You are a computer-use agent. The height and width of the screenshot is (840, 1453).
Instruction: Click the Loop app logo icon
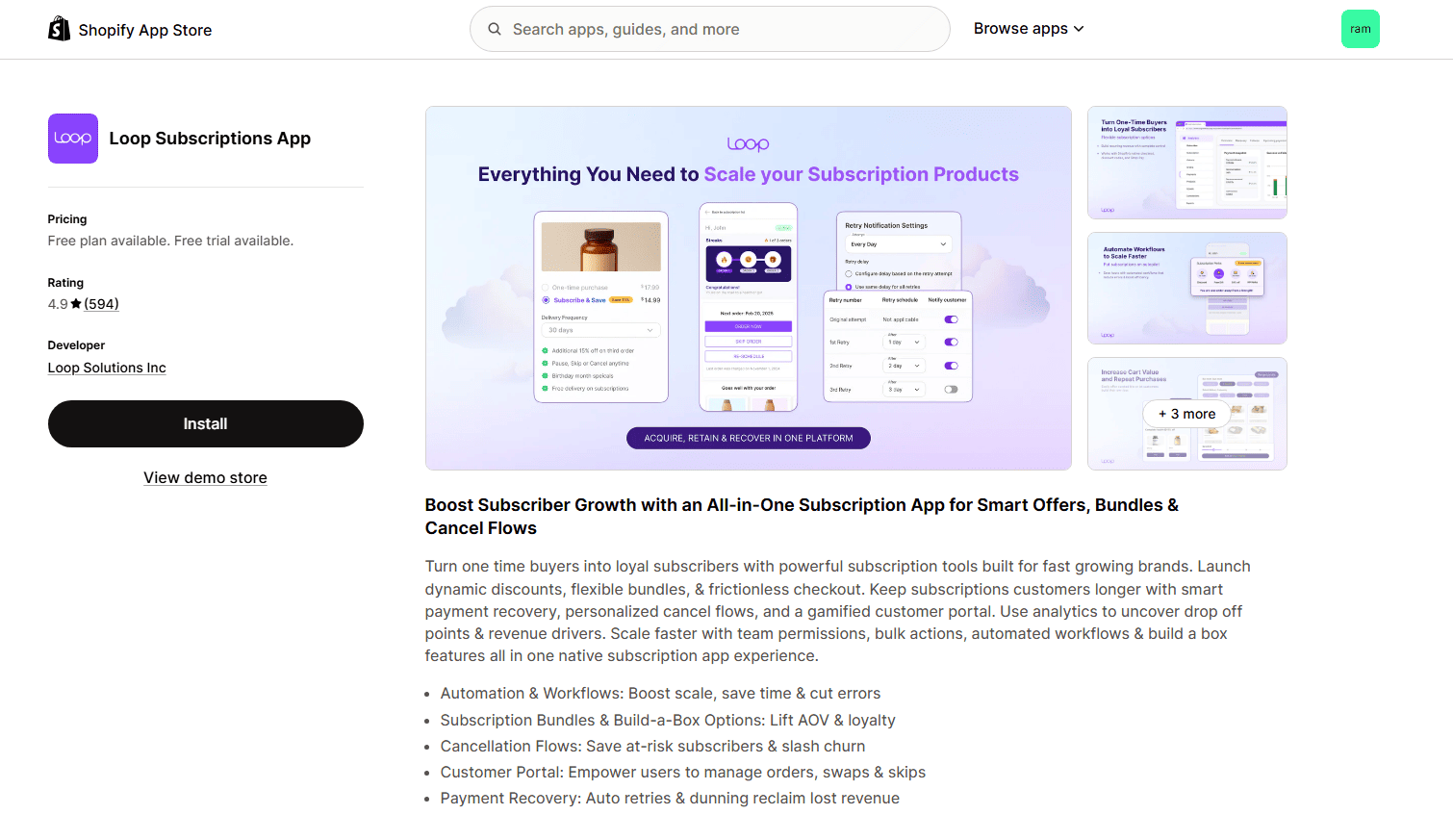pyautogui.click(x=73, y=139)
